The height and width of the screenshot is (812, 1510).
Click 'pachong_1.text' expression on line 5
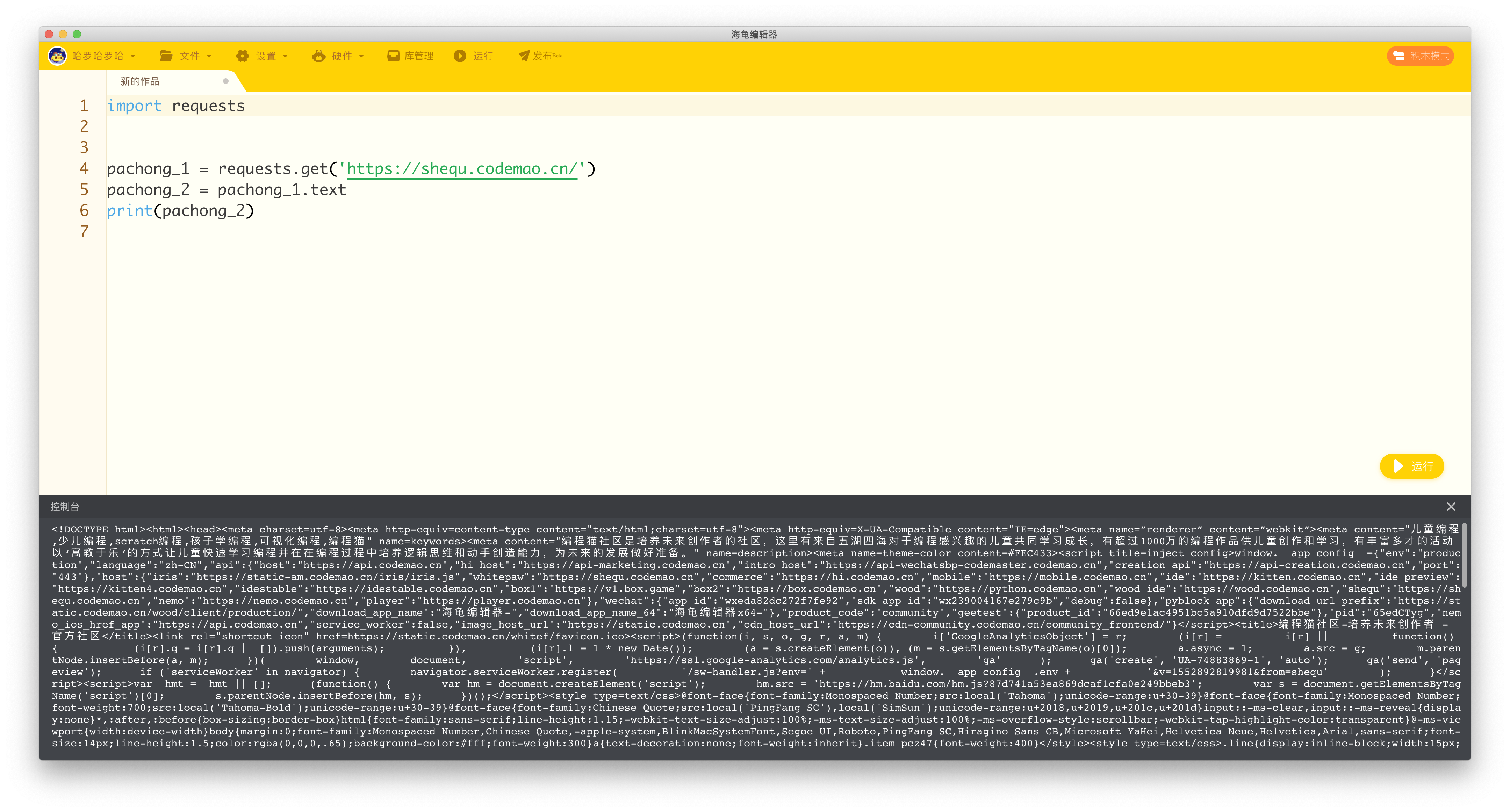pyautogui.click(x=282, y=190)
